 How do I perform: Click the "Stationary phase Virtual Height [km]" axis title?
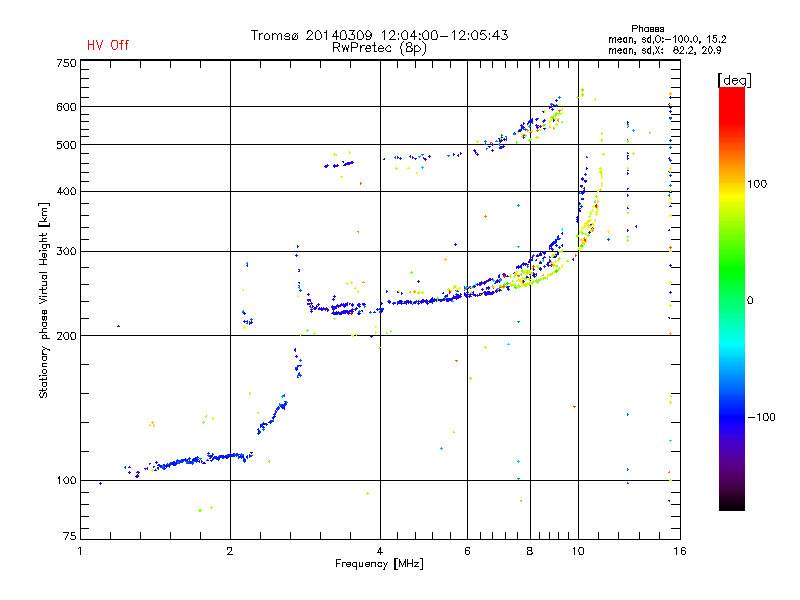pyautogui.click(x=44, y=300)
